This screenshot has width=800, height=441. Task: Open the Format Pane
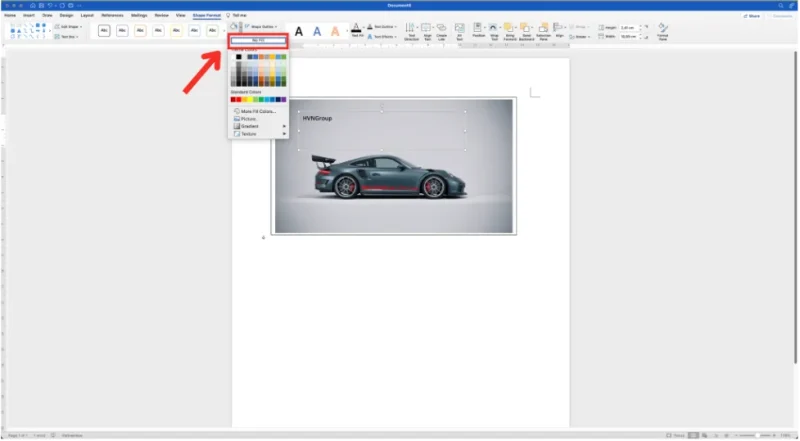click(x=662, y=32)
